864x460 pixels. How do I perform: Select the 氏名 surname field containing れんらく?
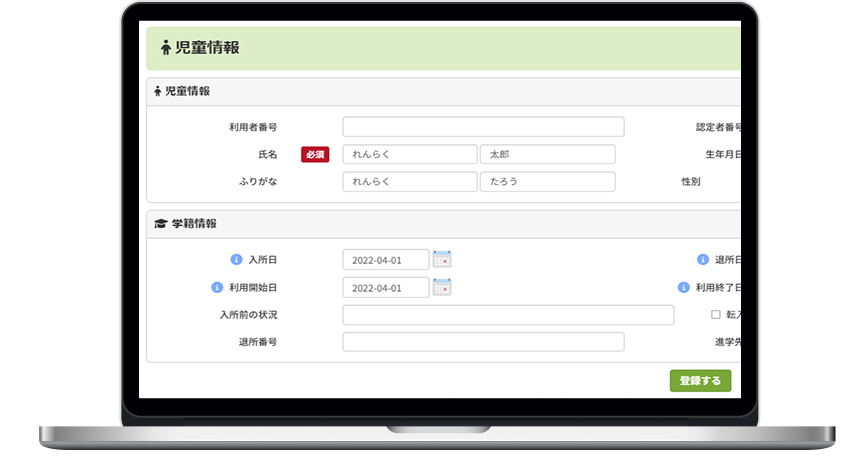409,155
